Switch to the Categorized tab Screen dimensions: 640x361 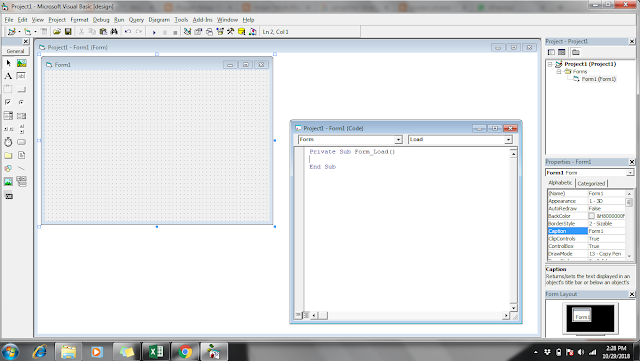click(591, 183)
